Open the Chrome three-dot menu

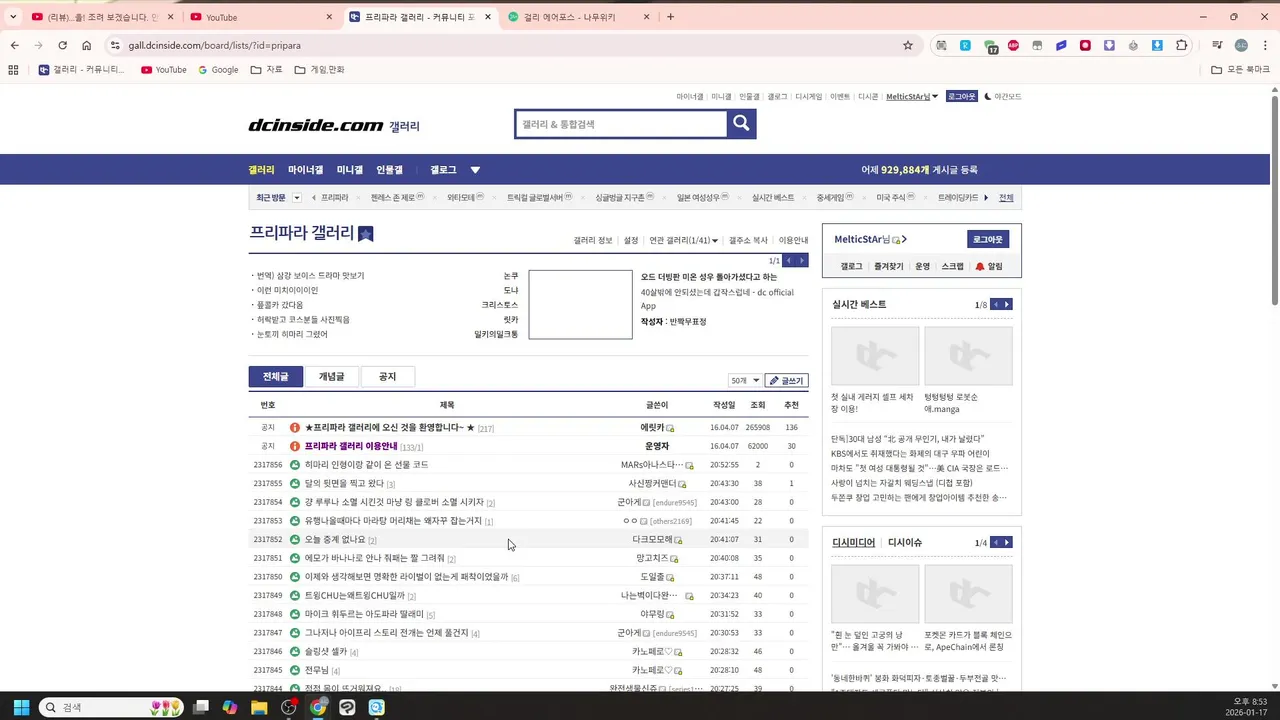1265,45
